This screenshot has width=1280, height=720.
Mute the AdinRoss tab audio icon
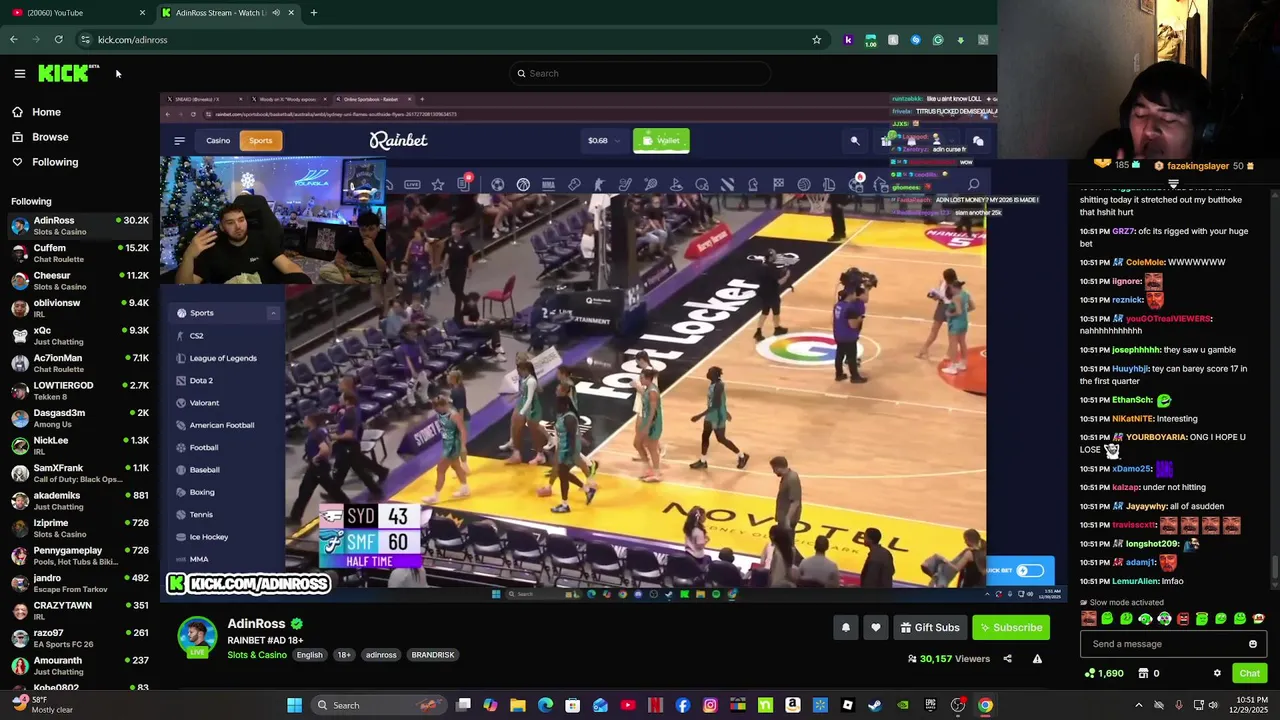coord(275,12)
